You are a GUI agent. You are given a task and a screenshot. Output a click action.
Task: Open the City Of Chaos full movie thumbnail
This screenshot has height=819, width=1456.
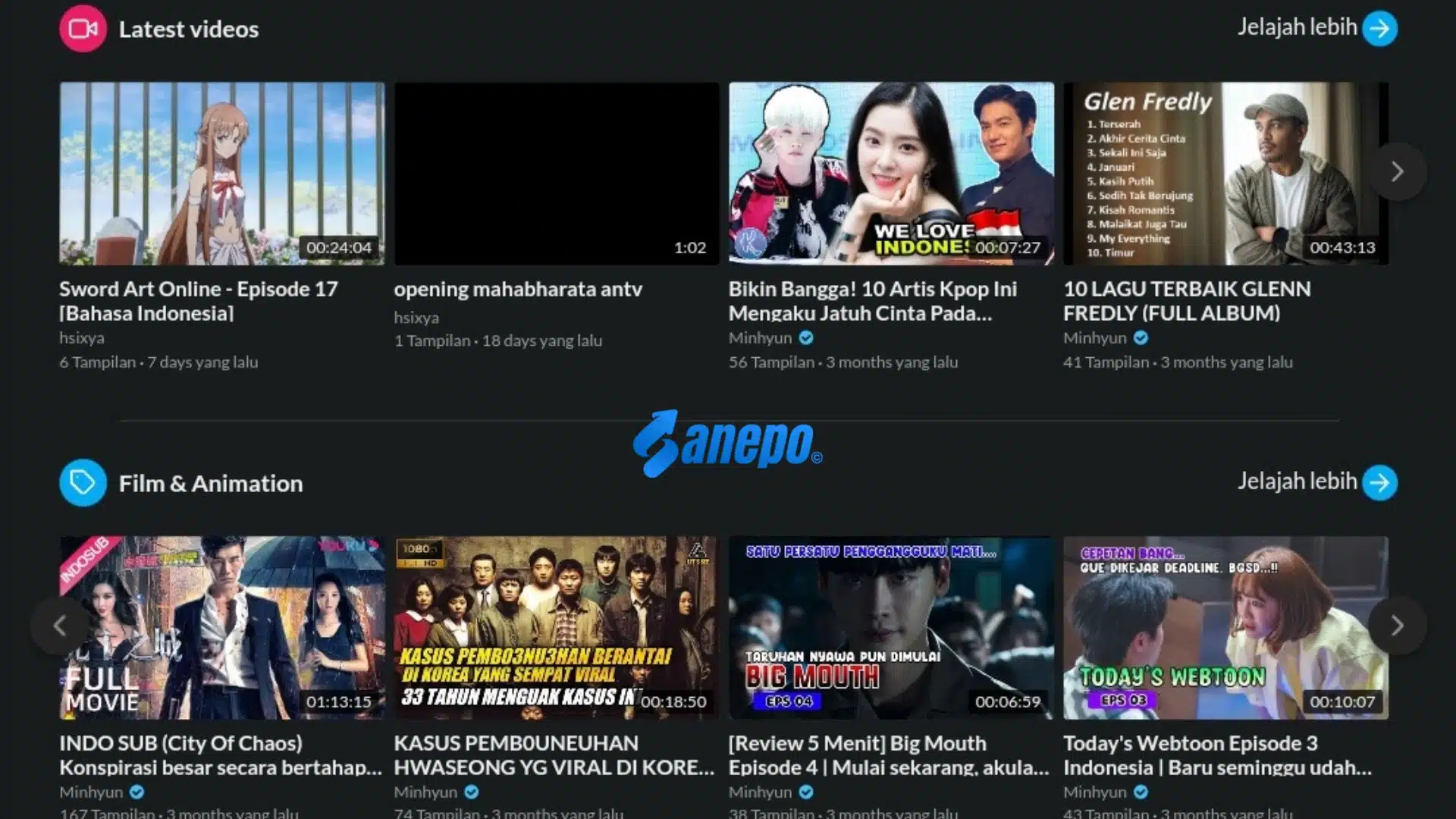pos(222,628)
